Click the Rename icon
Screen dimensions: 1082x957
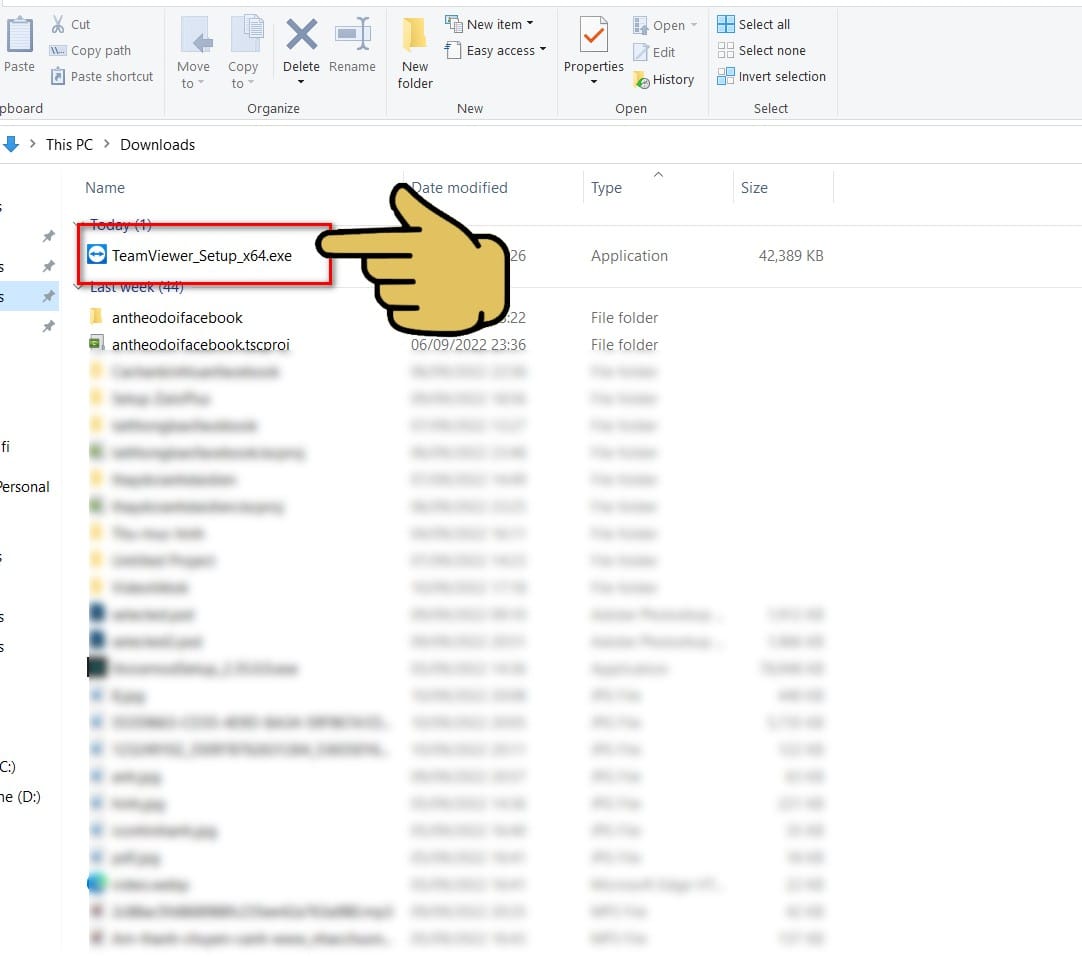click(353, 33)
